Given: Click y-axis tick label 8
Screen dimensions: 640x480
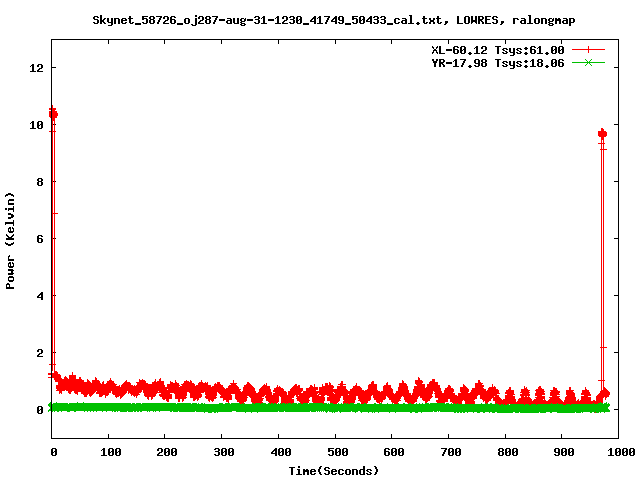Looking at the screenshot, I should [x=40, y=182].
